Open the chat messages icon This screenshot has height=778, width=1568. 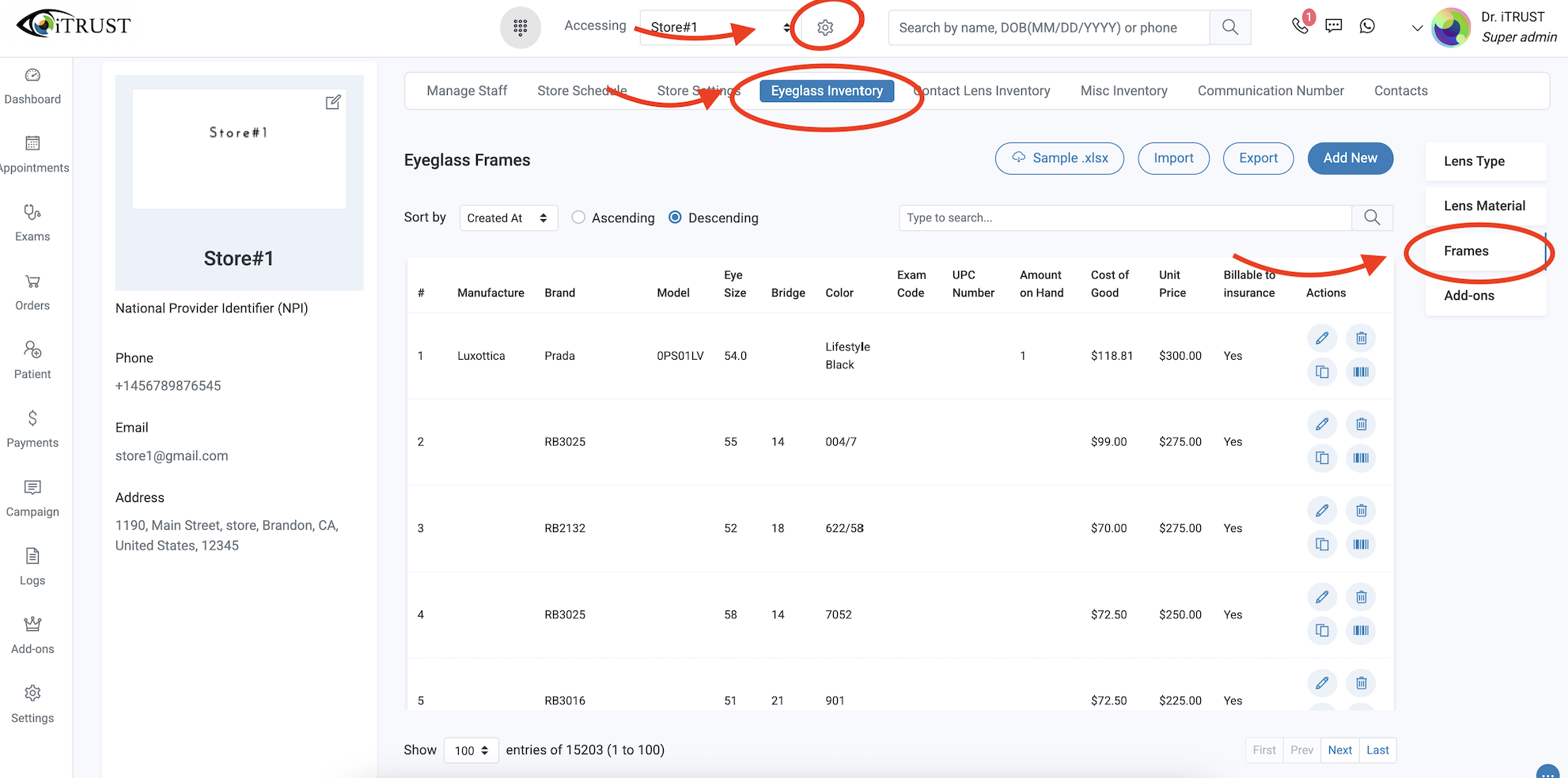1334,26
